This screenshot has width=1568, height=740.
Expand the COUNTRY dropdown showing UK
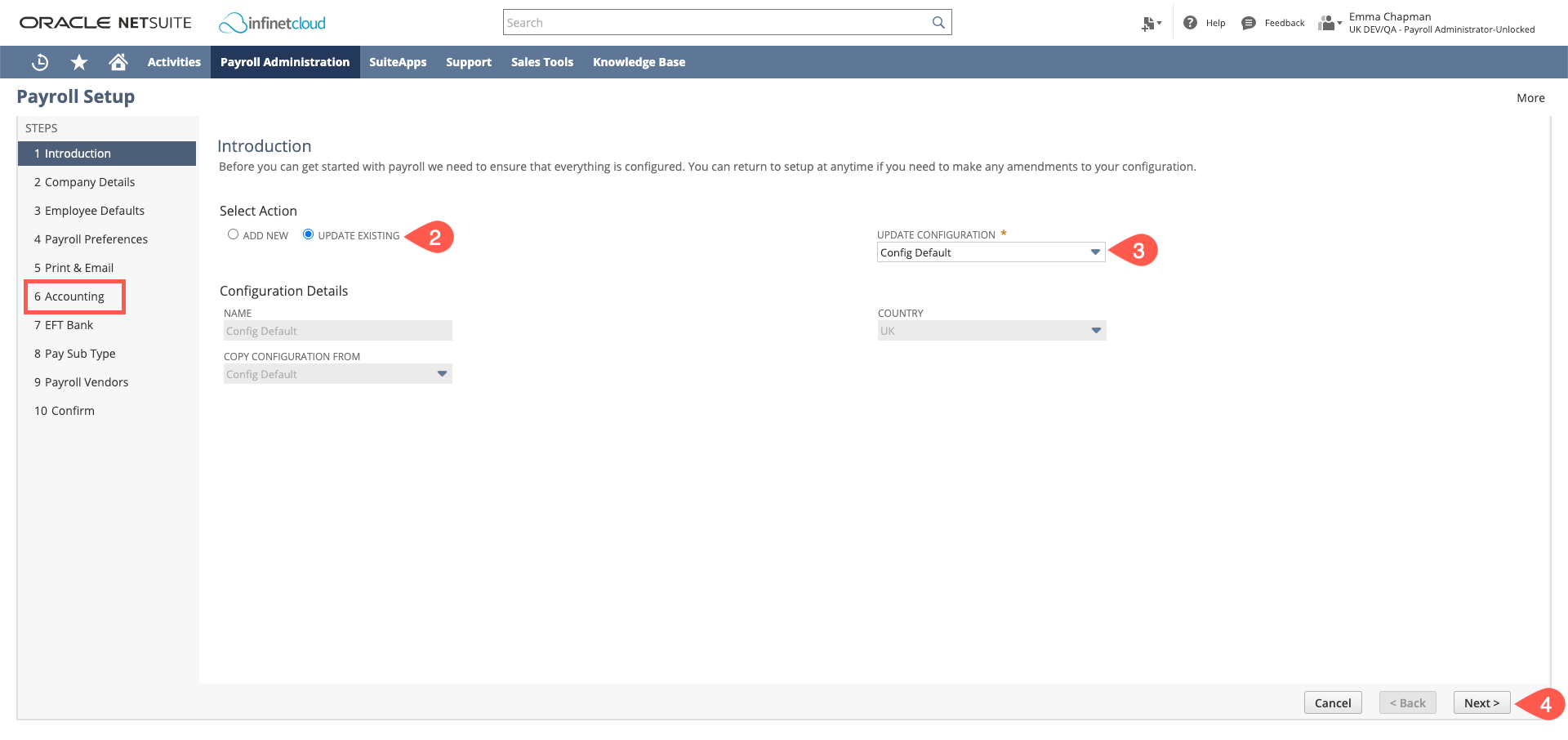click(1095, 330)
